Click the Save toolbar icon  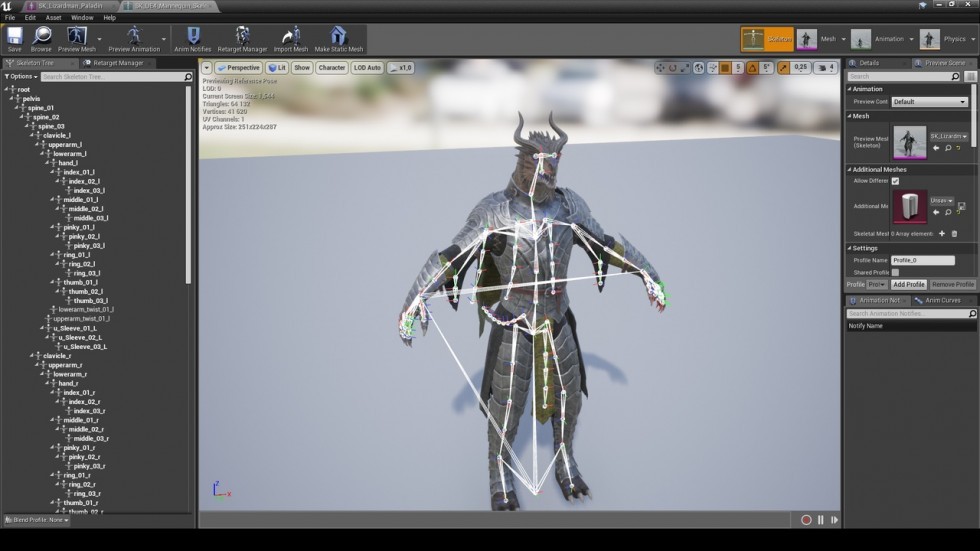click(14, 39)
